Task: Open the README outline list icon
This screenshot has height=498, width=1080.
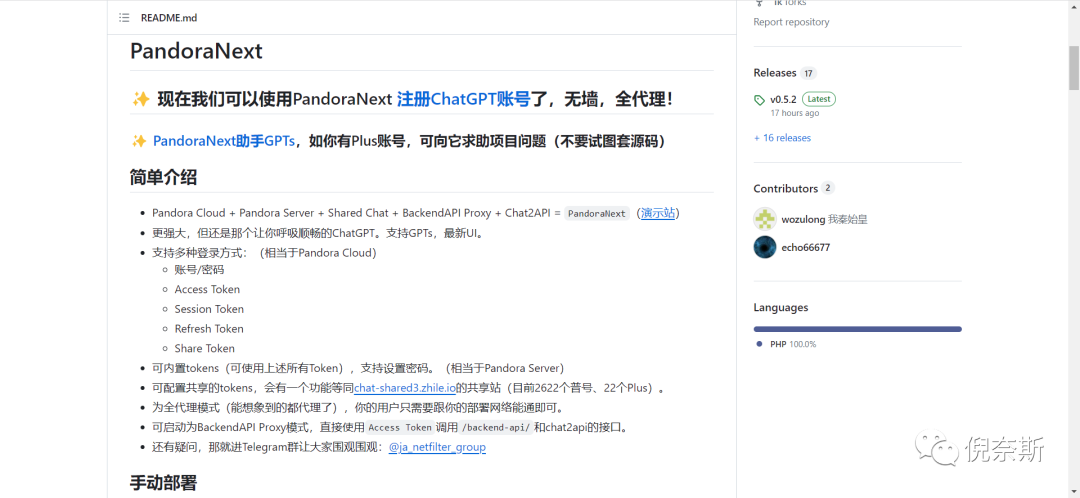Action: point(124,18)
